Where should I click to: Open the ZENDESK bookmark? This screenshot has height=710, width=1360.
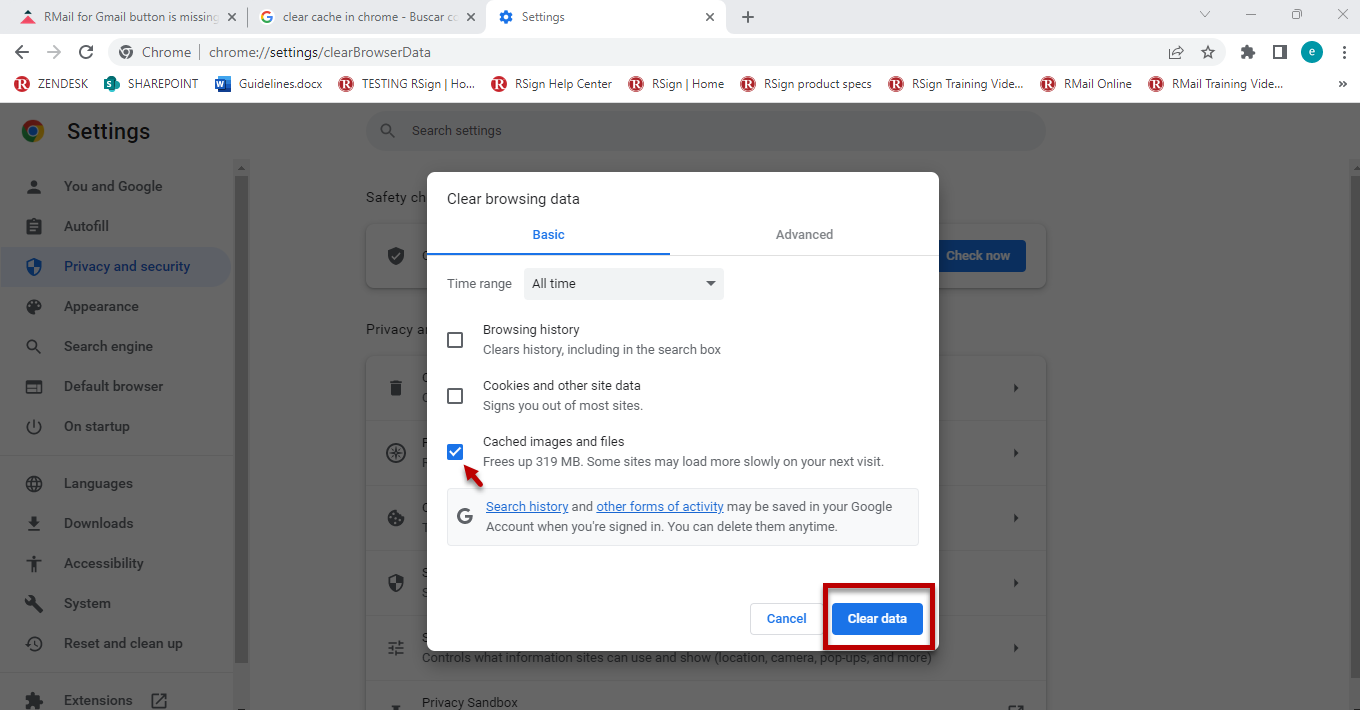point(52,84)
